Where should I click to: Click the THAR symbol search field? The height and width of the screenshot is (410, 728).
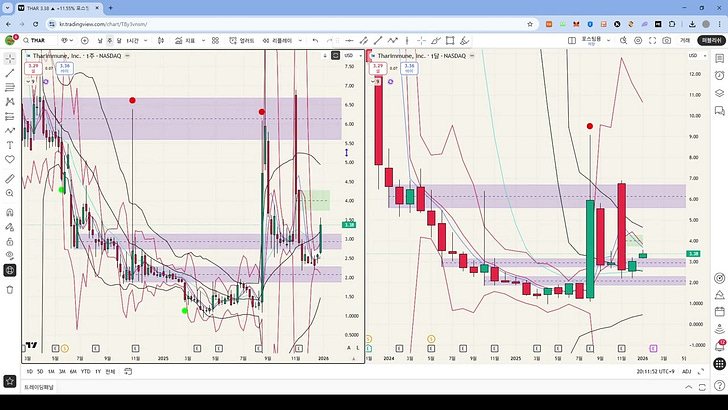pyautogui.click(x=39, y=40)
